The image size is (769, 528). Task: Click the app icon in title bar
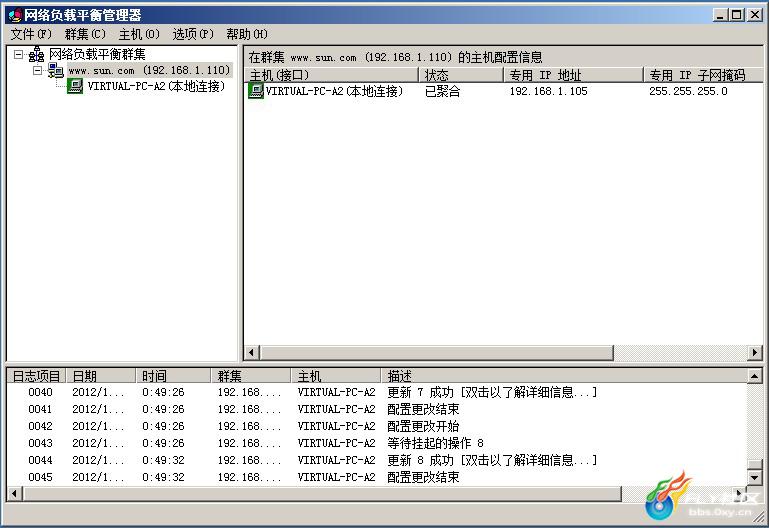pos(15,15)
